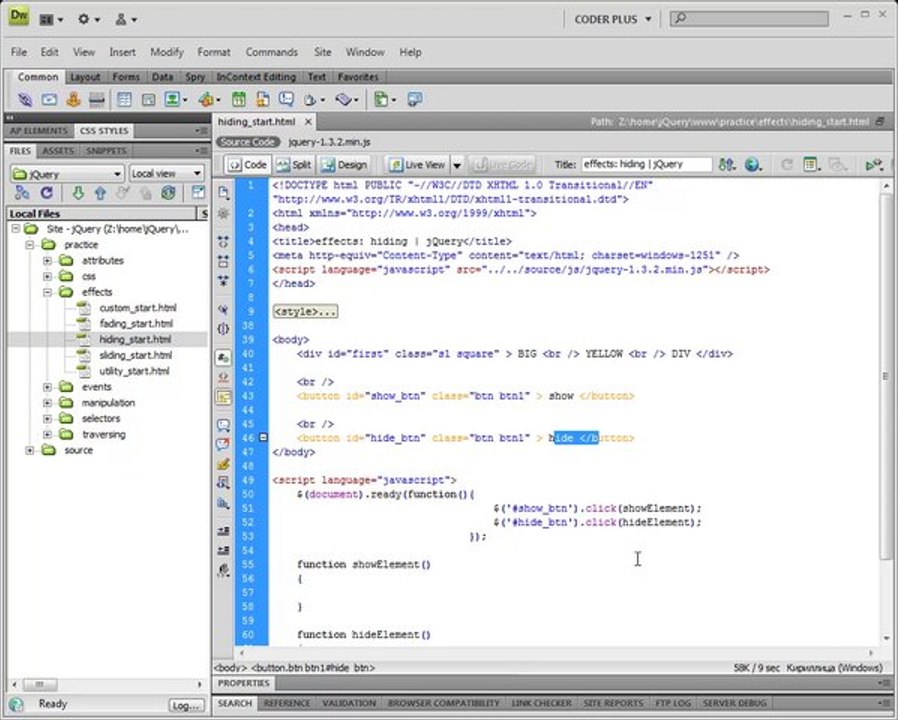The height and width of the screenshot is (720, 898).
Task: Select <button.btn.btn1#hide_btn> in tag selector
Action: 313,668
